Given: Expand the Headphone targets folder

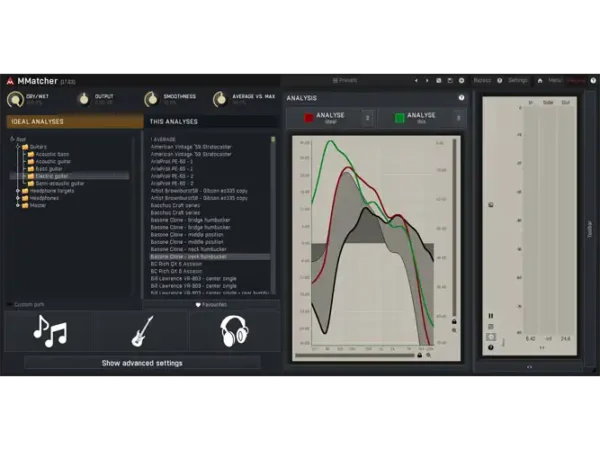Looking at the screenshot, I should [x=18, y=191].
